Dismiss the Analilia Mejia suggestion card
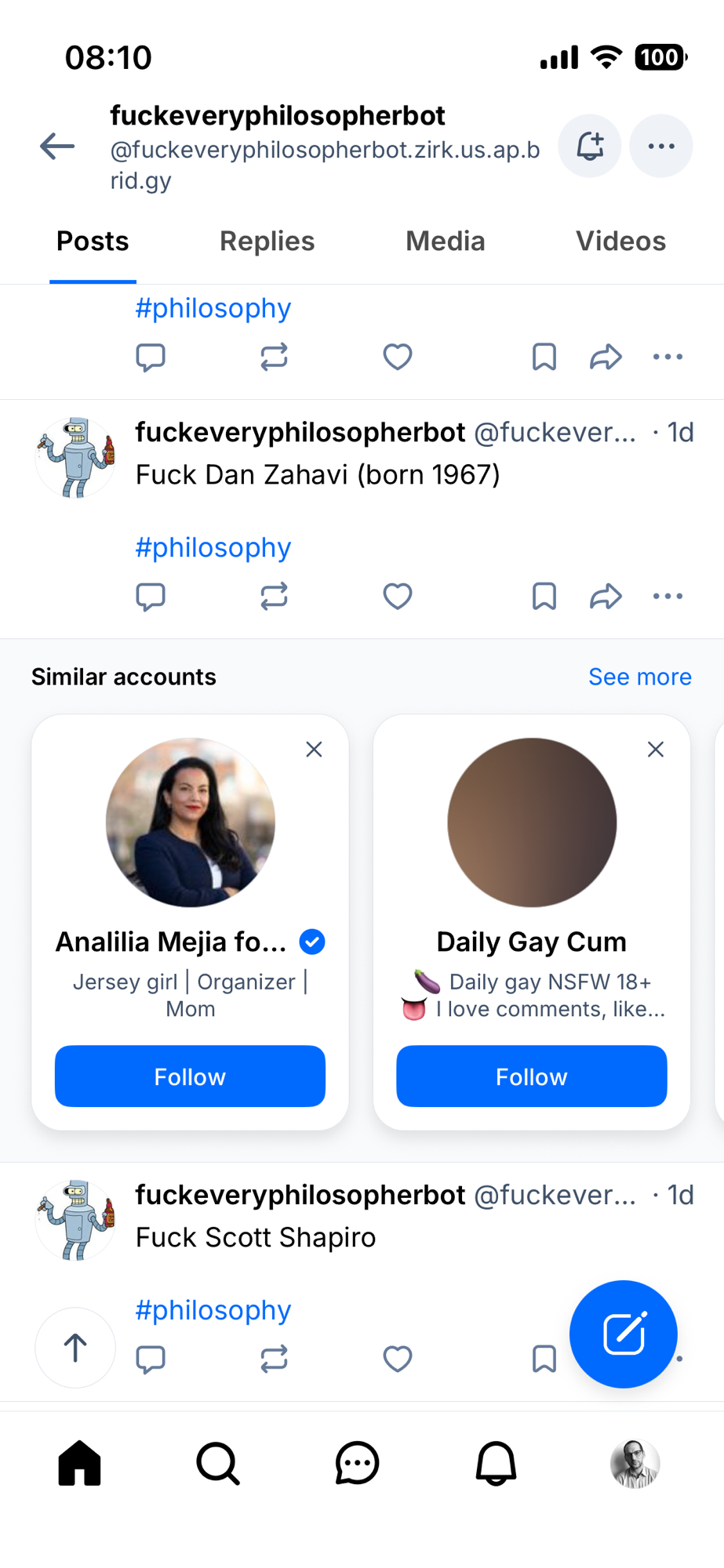724x1568 pixels. [314, 750]
